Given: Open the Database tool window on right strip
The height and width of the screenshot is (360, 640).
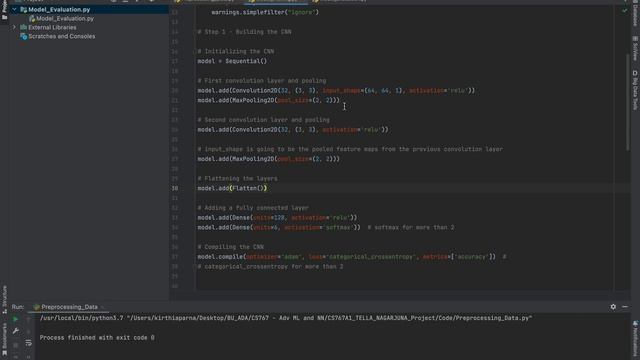Looking at the screenshot, I should pos(635,13).
